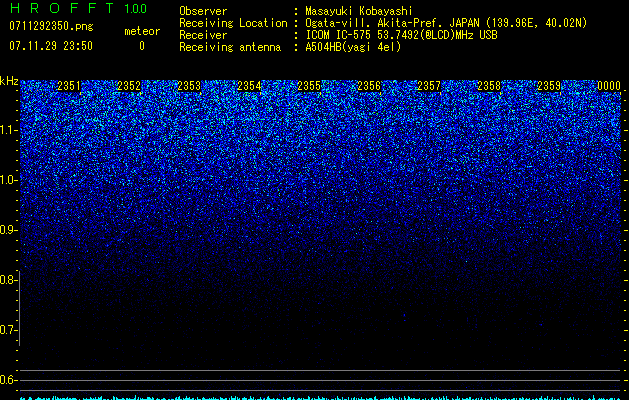Click the Receiving antenna label
This screenshot has height=400, width=629.
tap(230, 47)
